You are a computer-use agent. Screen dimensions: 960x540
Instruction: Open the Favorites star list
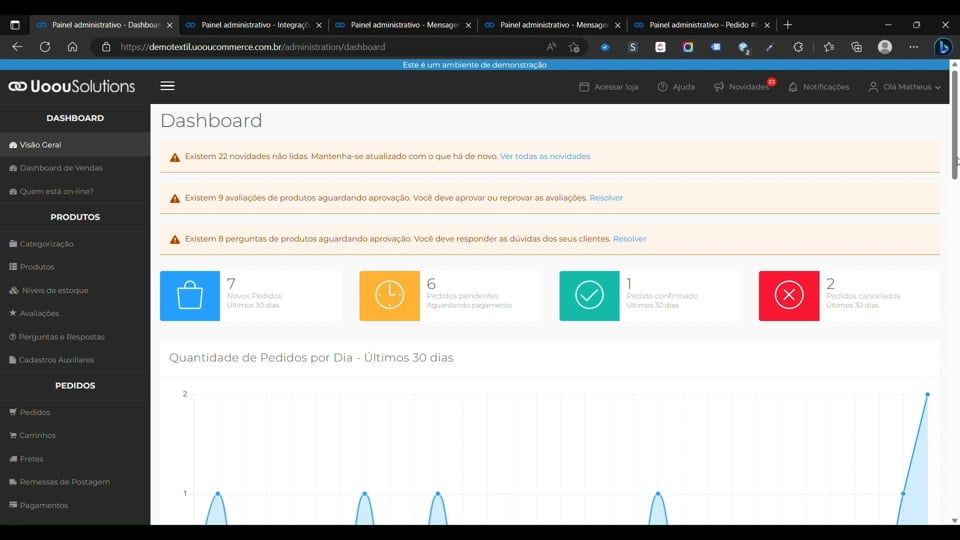point(828,47)
